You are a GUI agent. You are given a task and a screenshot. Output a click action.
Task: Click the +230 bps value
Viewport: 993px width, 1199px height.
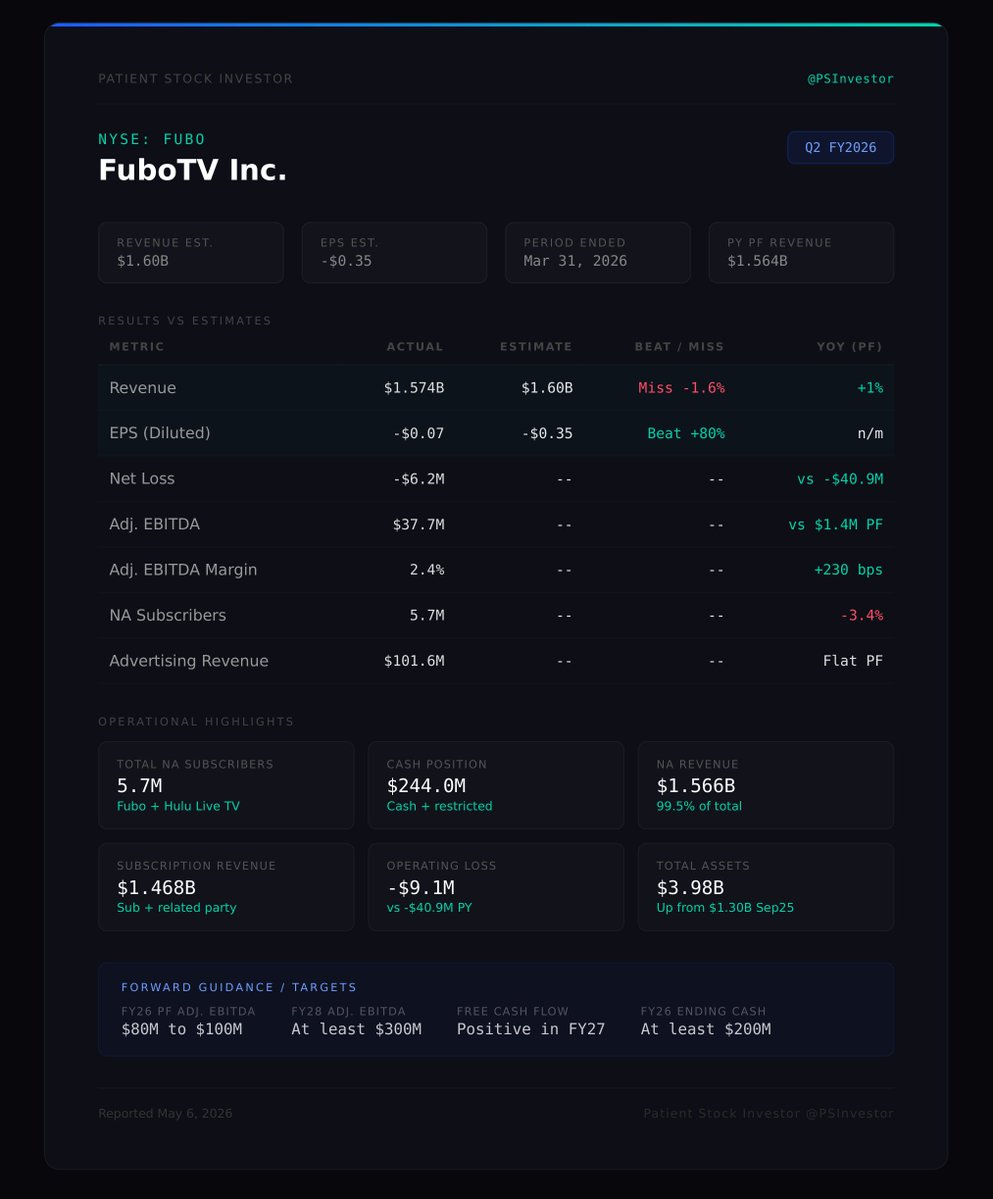(848, 570)
